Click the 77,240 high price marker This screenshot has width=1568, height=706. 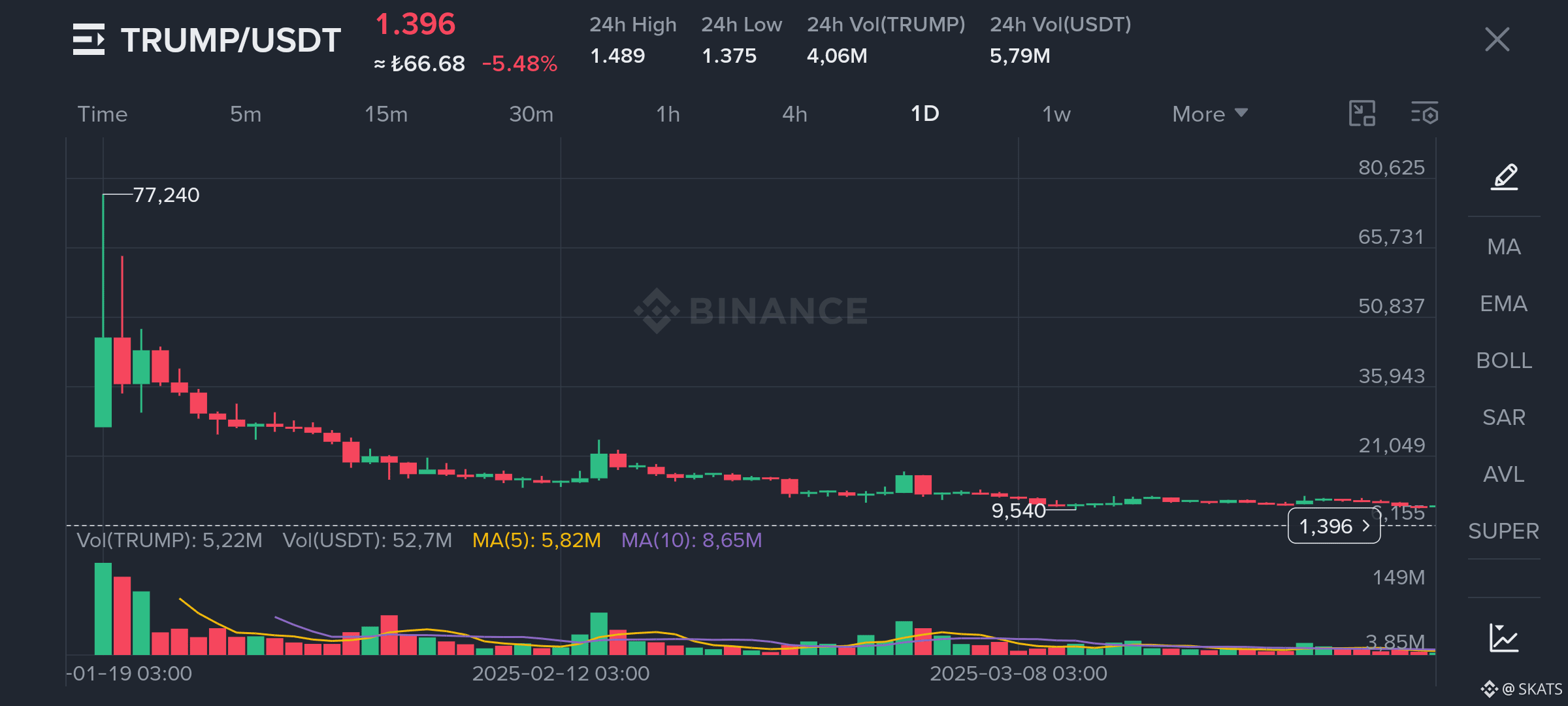(x=166, y=195)
